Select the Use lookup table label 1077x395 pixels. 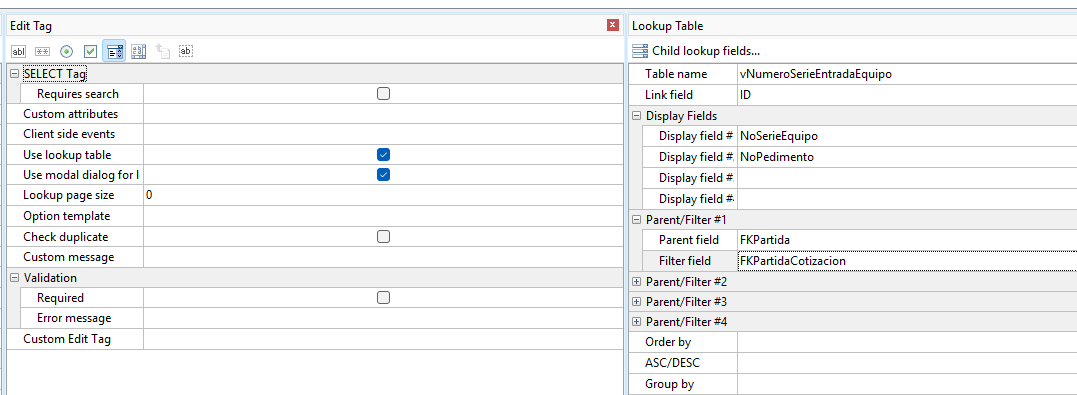point(67,155)
